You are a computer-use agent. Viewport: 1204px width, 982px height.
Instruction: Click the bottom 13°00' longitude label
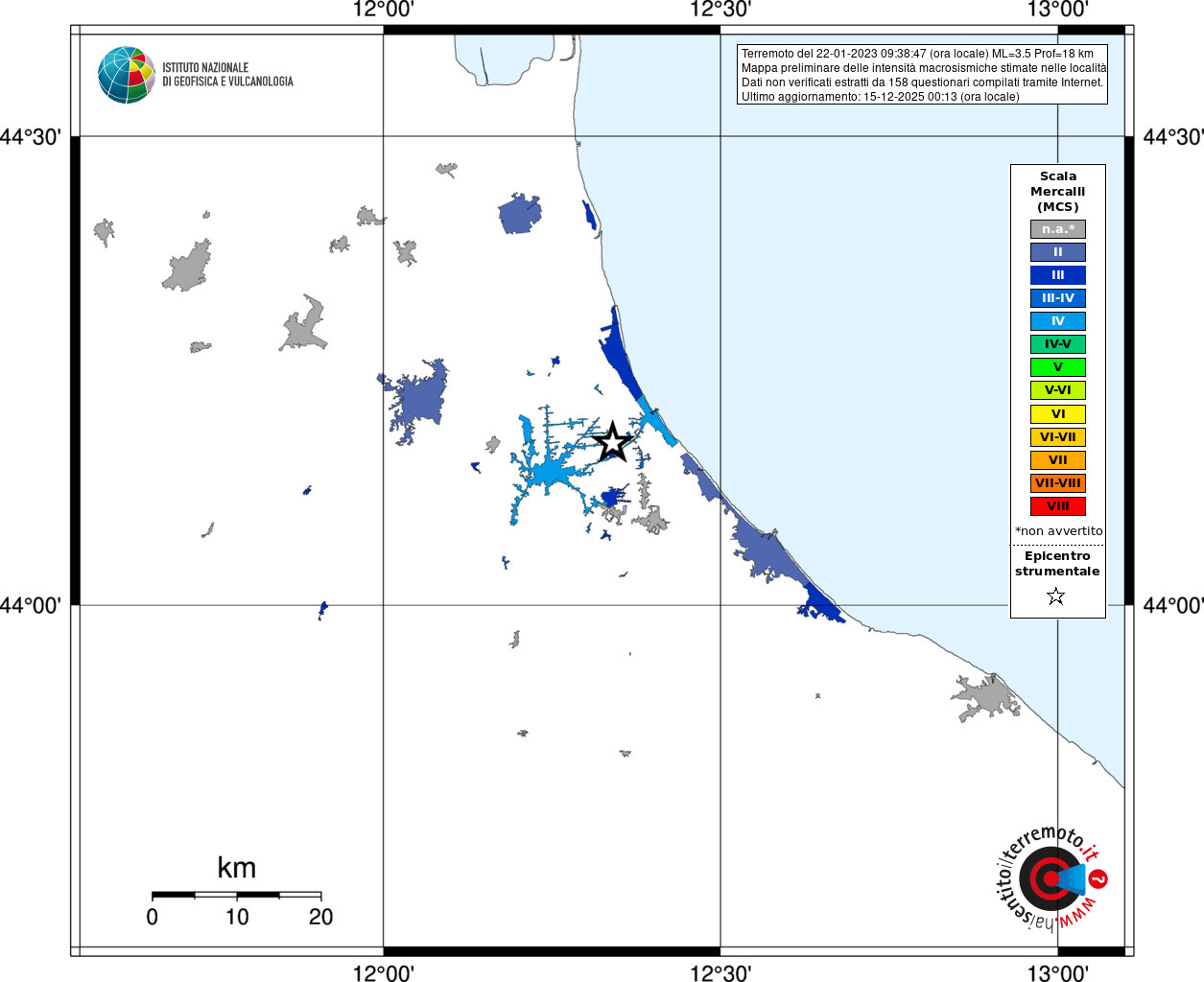[1058, 972]
